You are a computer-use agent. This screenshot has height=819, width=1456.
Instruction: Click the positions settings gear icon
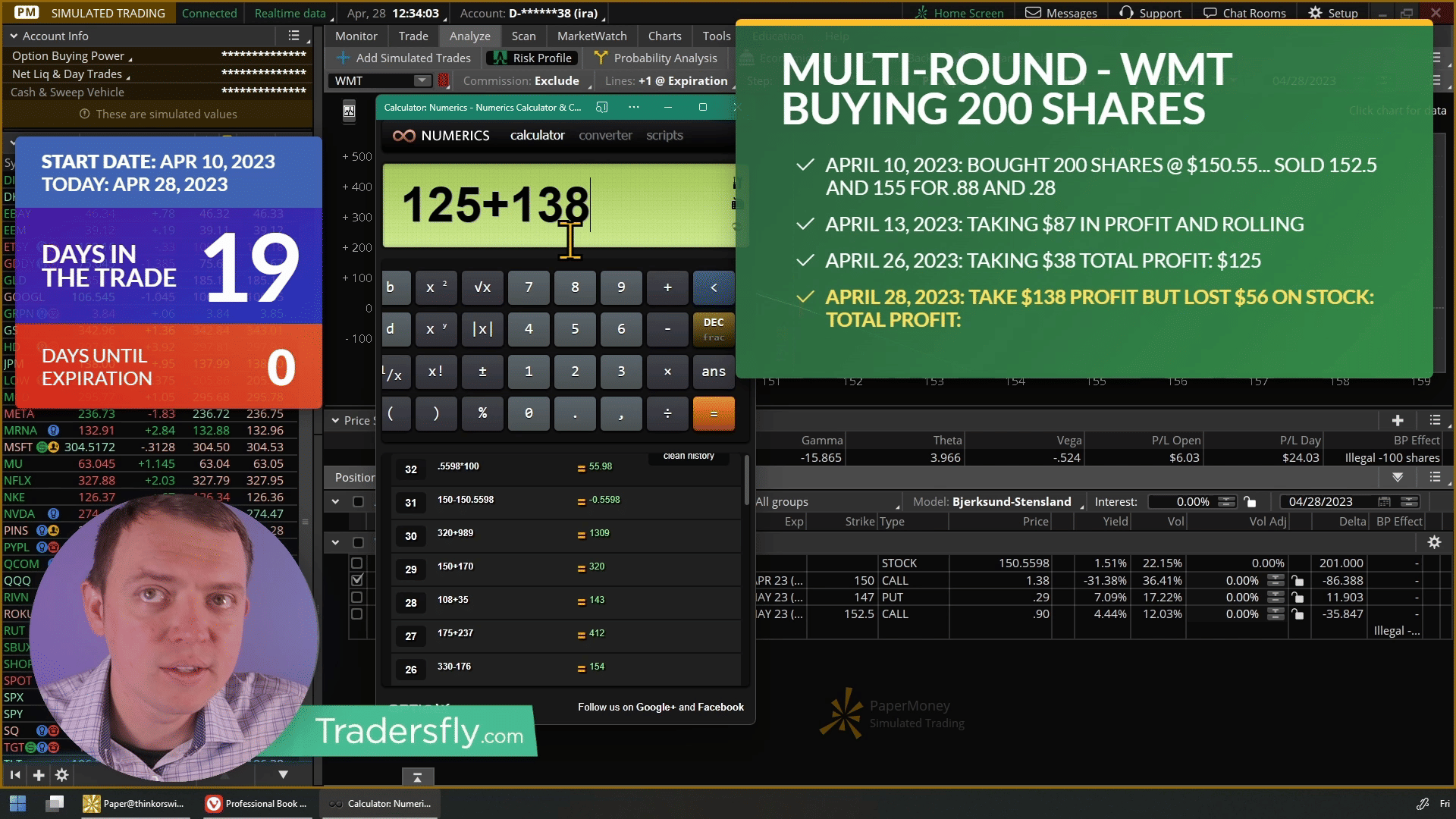(1434, 542)
